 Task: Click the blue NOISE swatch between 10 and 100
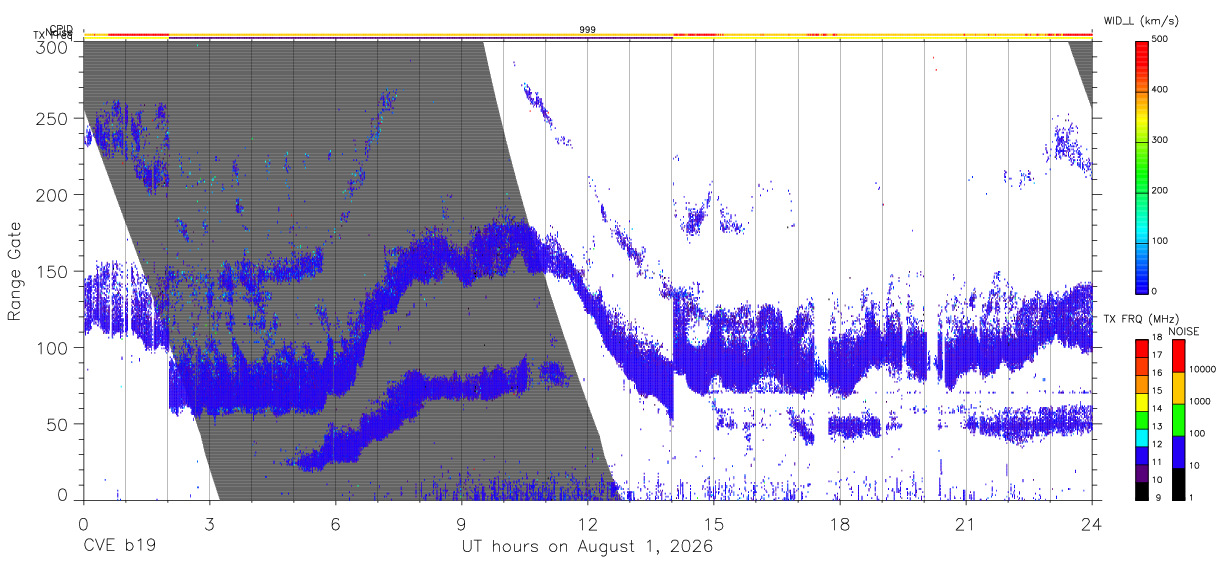click(1178, 452)
